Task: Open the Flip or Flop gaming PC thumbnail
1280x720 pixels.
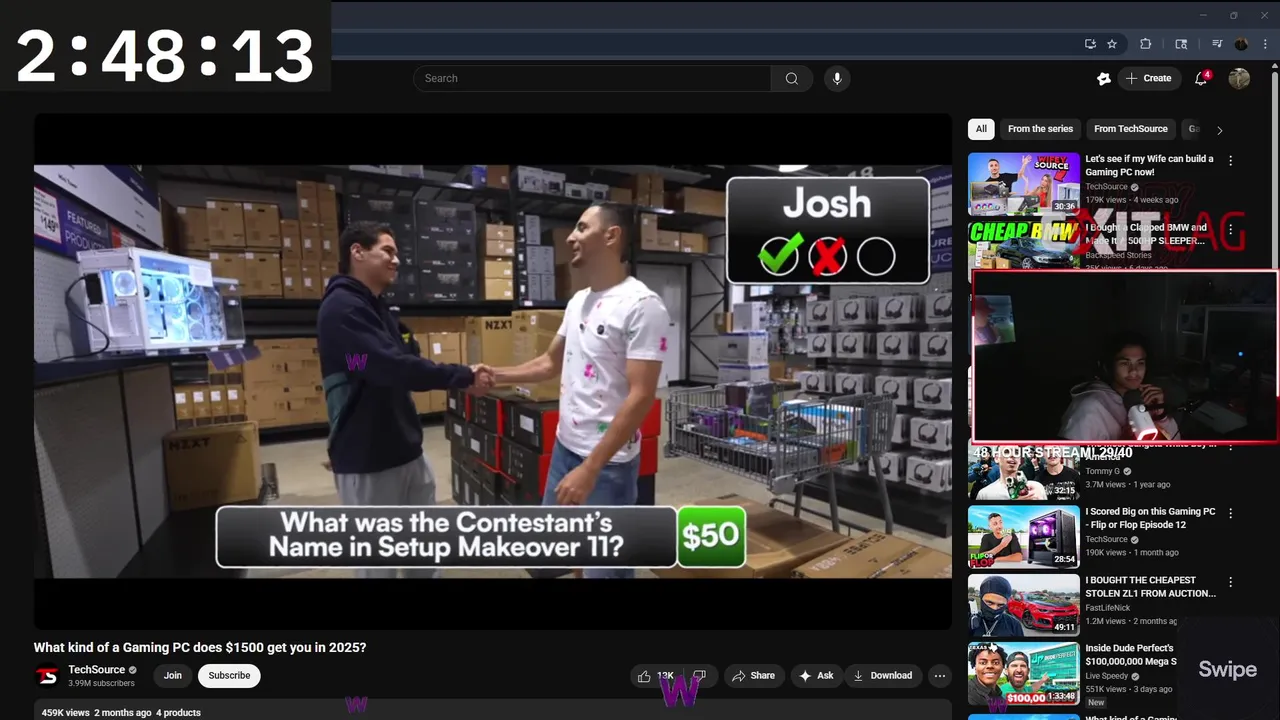Action: click(1024, 537)
